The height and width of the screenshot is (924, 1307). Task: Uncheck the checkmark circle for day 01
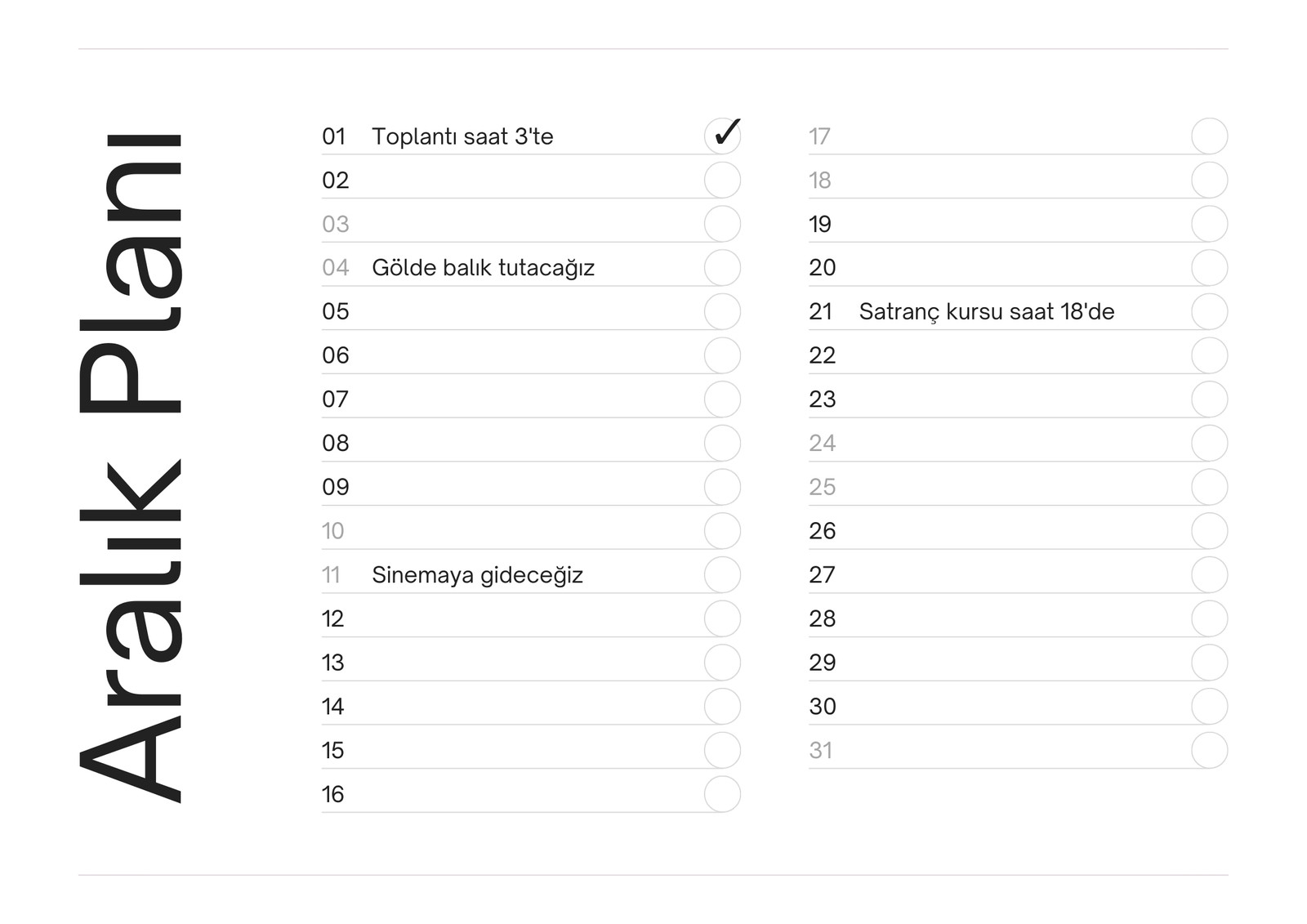pyautogui.click(x=722, y=136)
